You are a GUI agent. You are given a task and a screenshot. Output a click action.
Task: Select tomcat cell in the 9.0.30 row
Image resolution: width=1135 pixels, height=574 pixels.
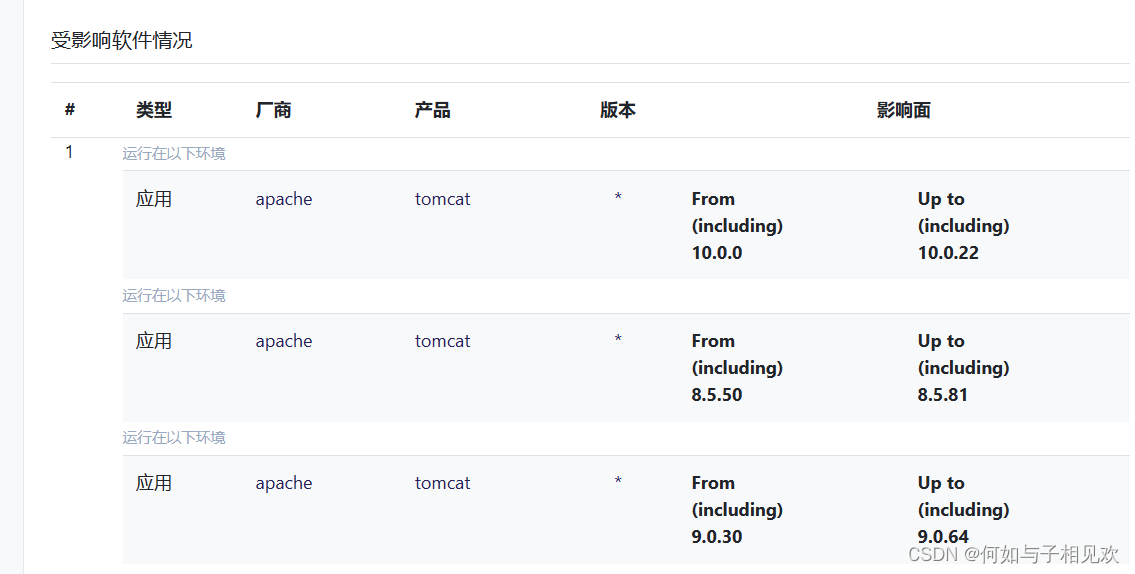pos(442,483)
